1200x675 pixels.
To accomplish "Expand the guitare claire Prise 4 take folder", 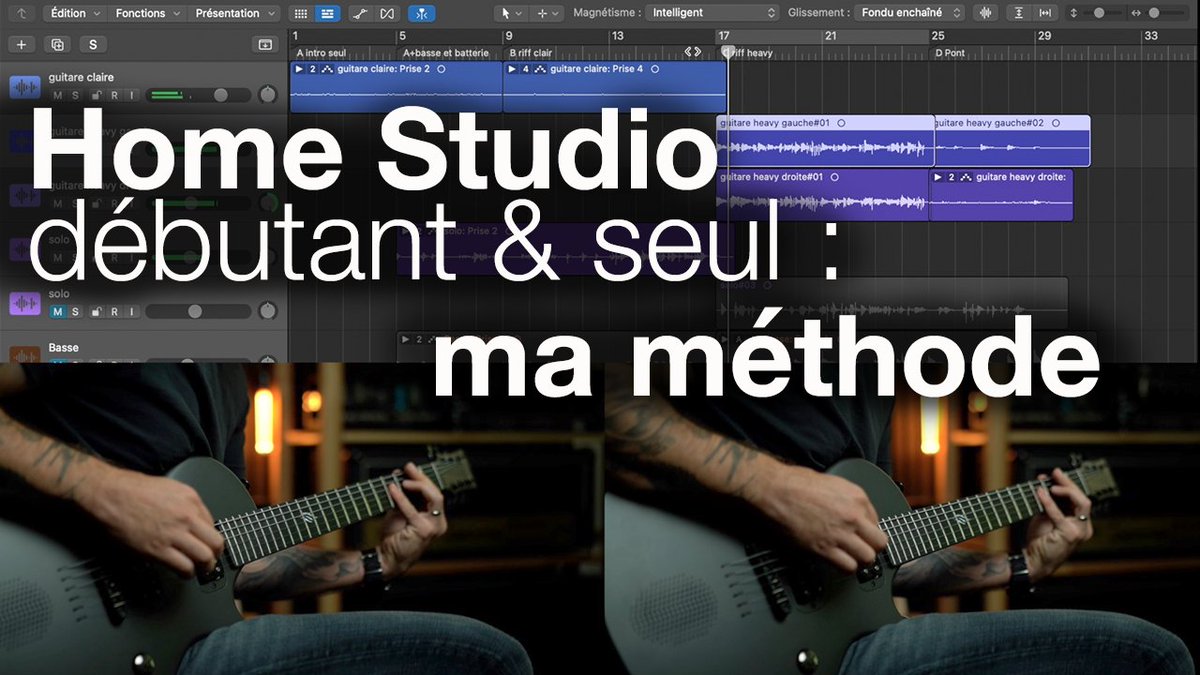I will coord(511,69).
